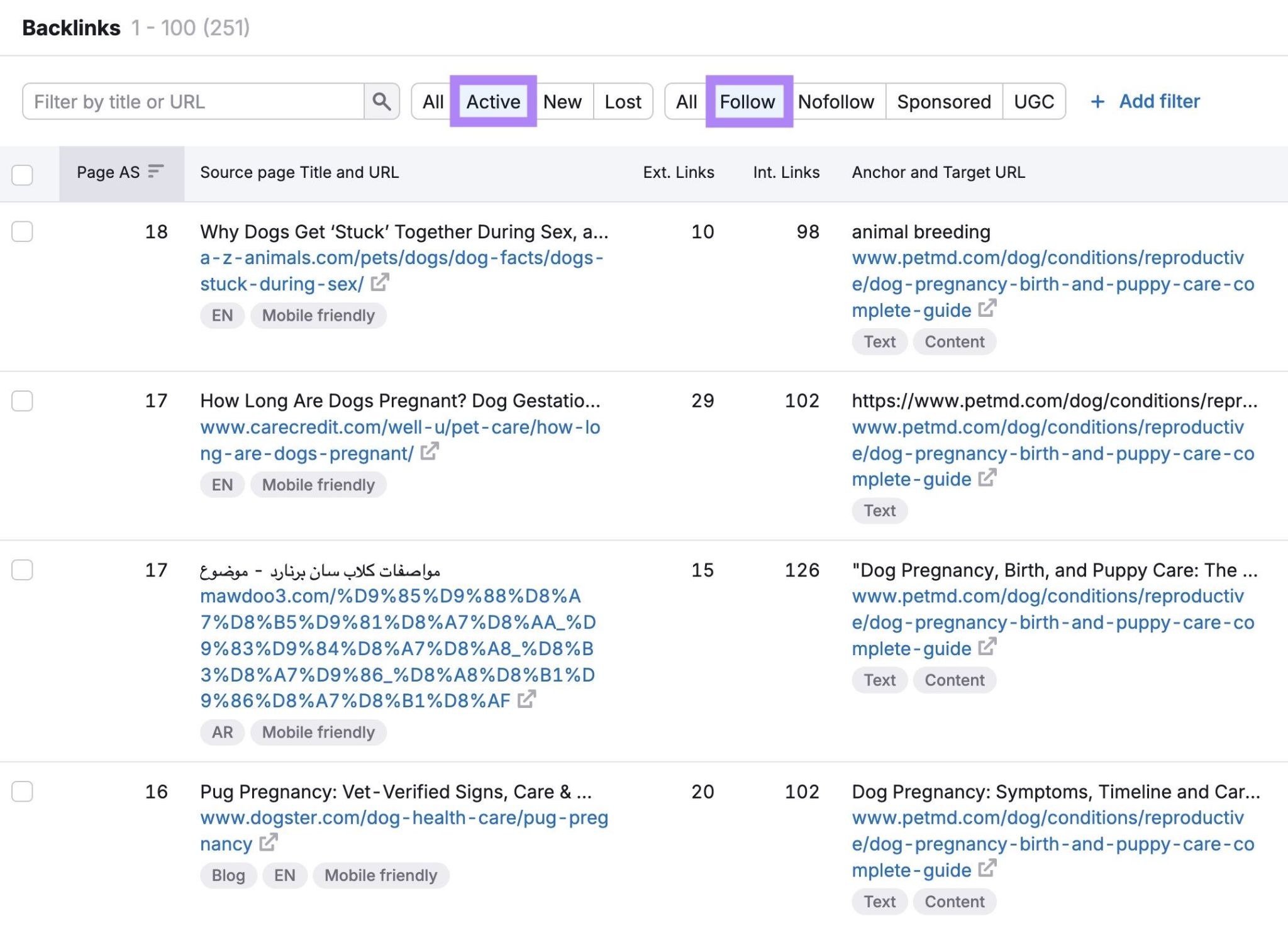Click the search magnifier icon in the filter bar
The width and height of the screenshot is (1288, 928).
click(x=381, y=101)
